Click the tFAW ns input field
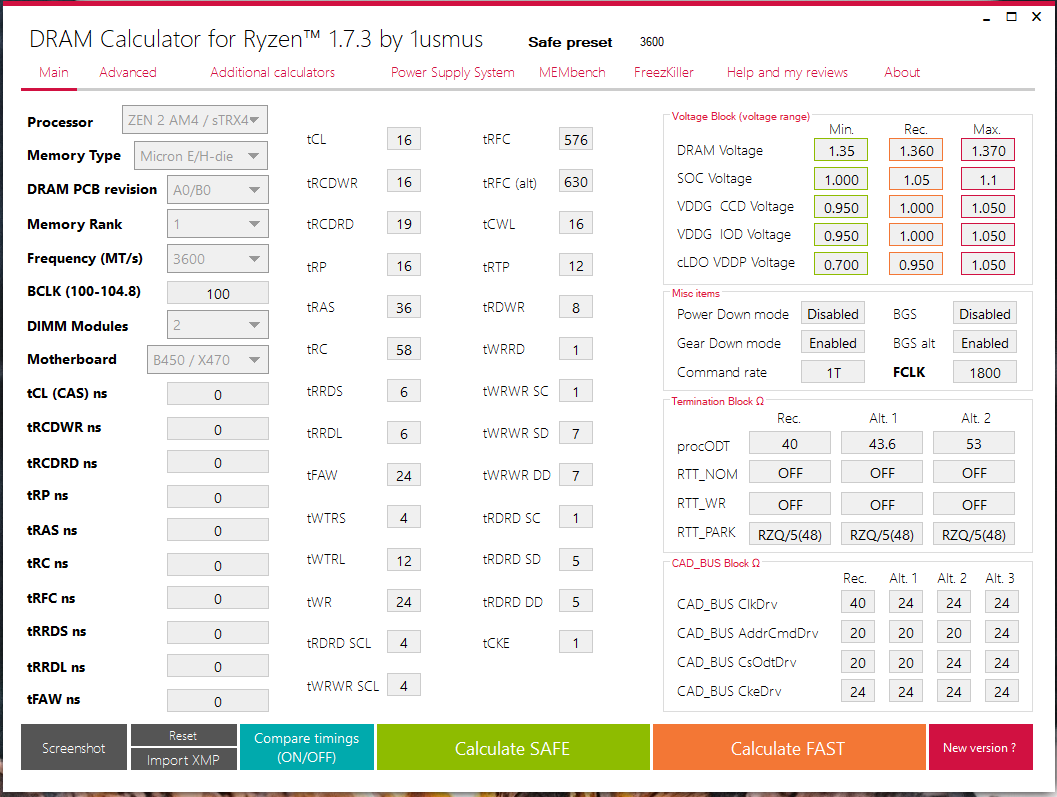1057x797 pixels. tap(218, 701)
